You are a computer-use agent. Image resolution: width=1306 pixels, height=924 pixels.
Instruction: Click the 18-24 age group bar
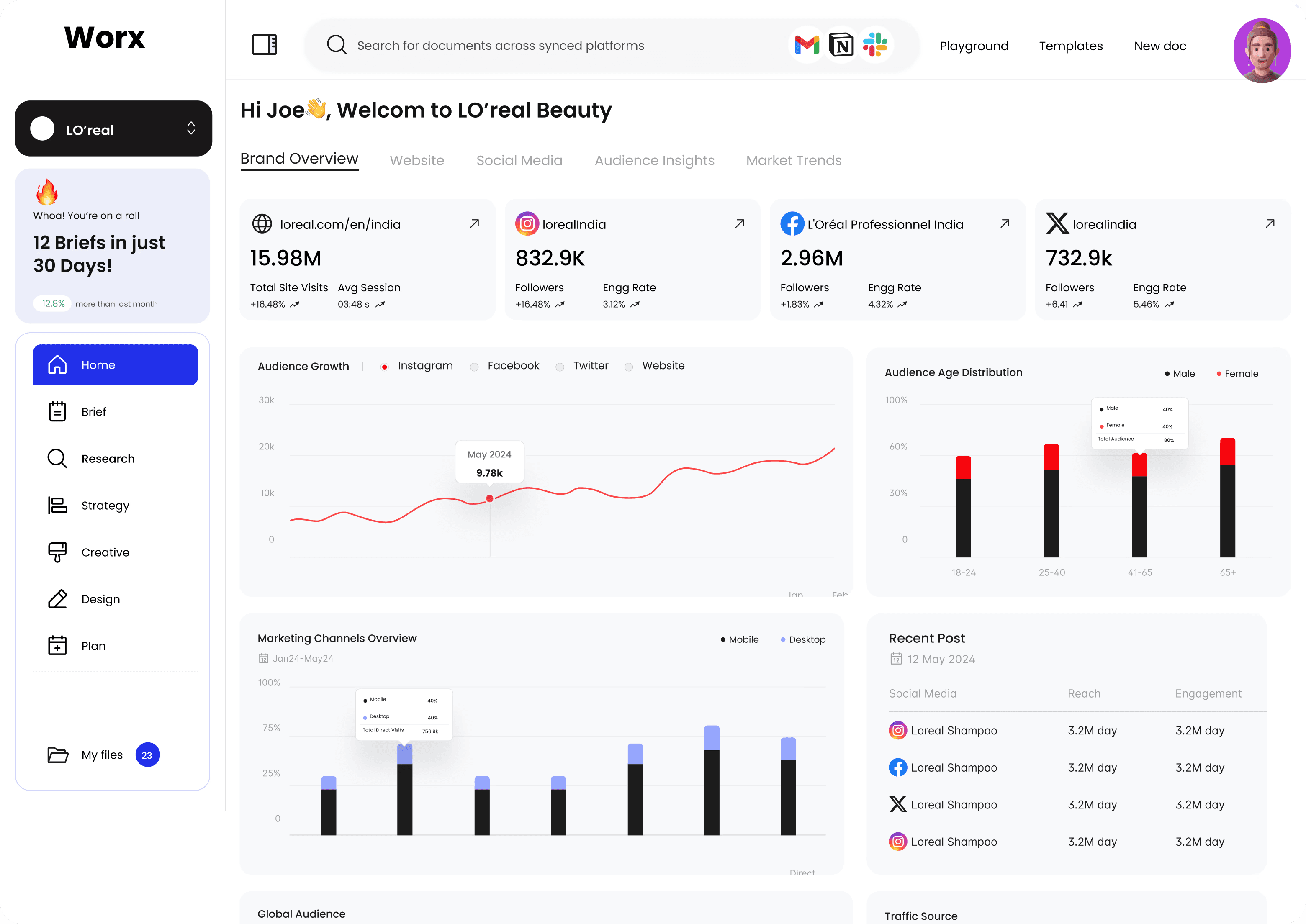963,506
